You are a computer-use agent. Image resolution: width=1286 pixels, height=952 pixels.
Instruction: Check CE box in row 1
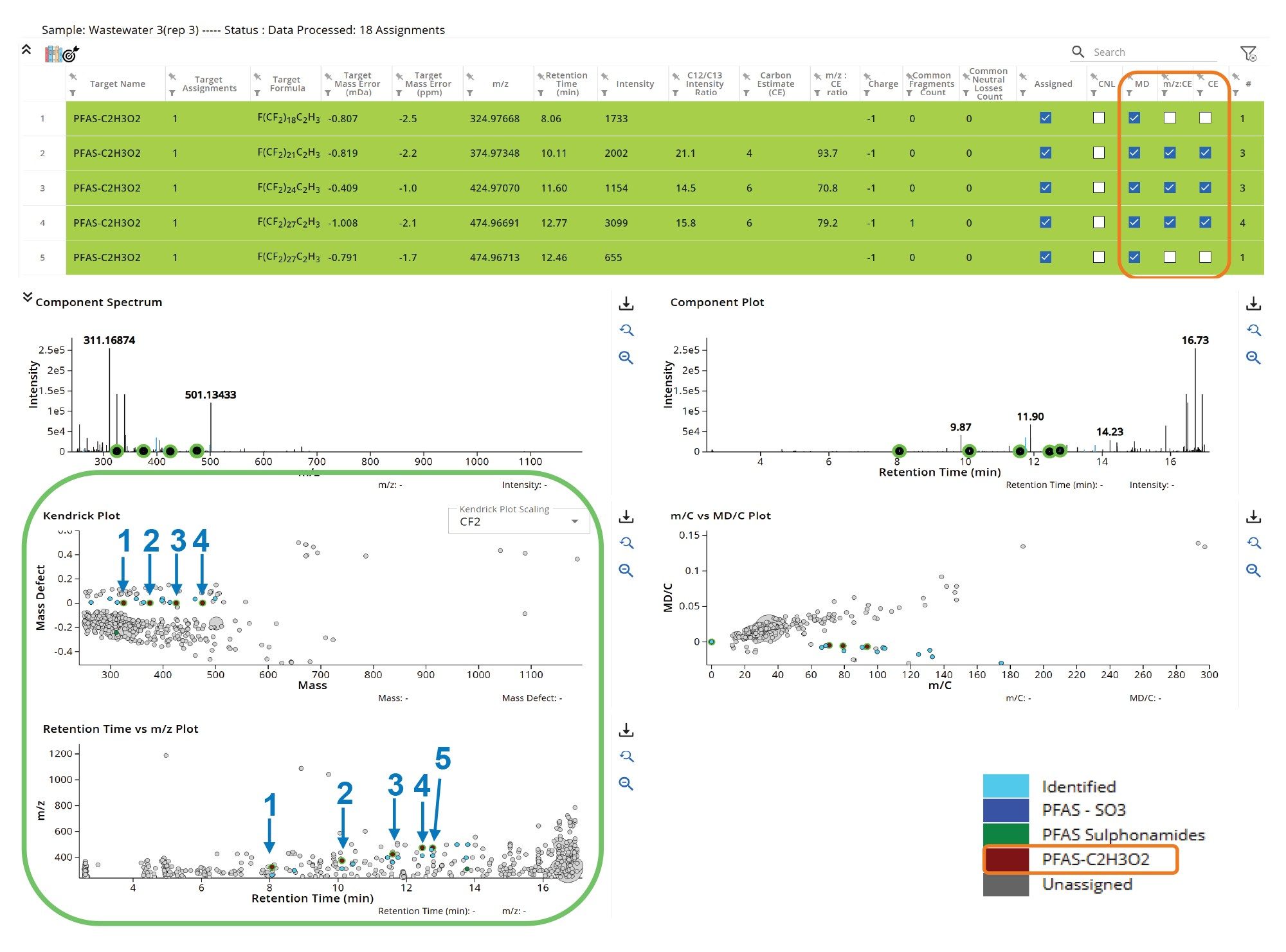[1205, 118]
